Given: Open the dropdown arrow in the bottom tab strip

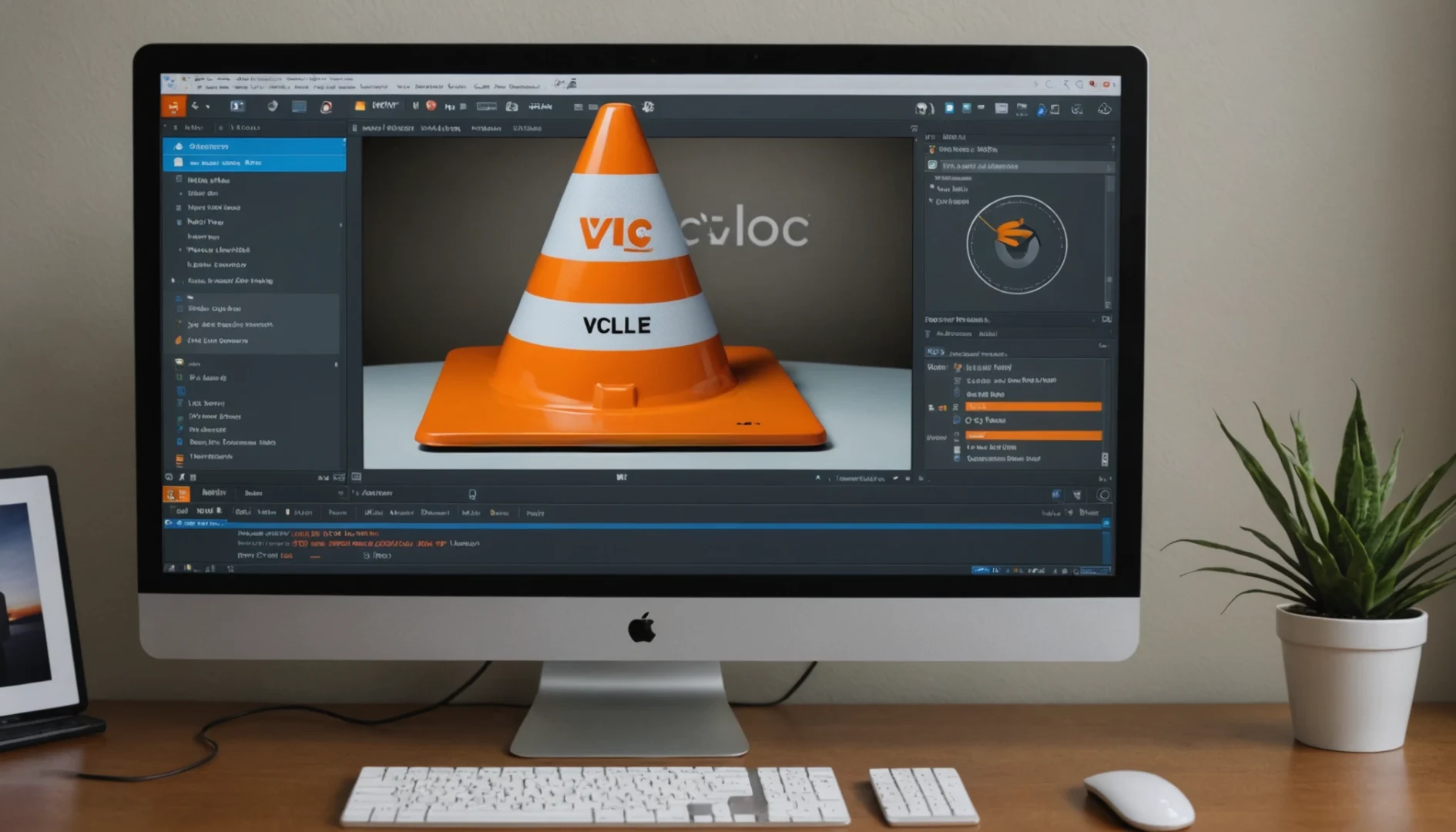Looking at the screenshot, I should [341, 494].
